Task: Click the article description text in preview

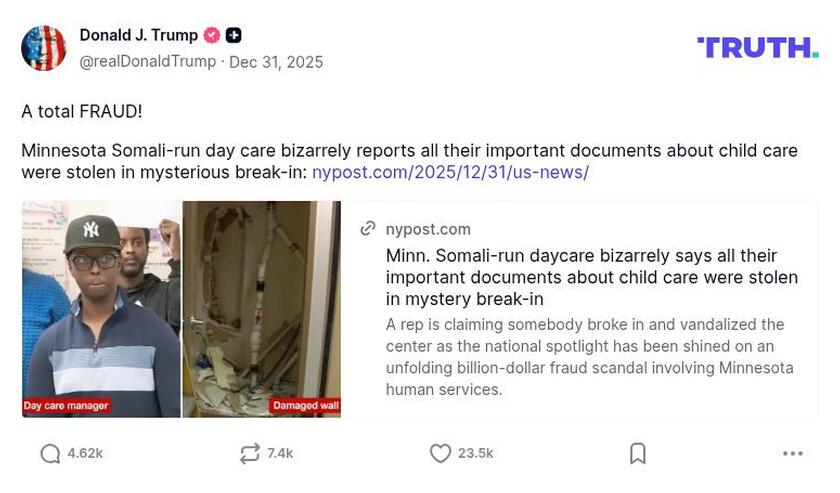Action: tap(589, 357)
